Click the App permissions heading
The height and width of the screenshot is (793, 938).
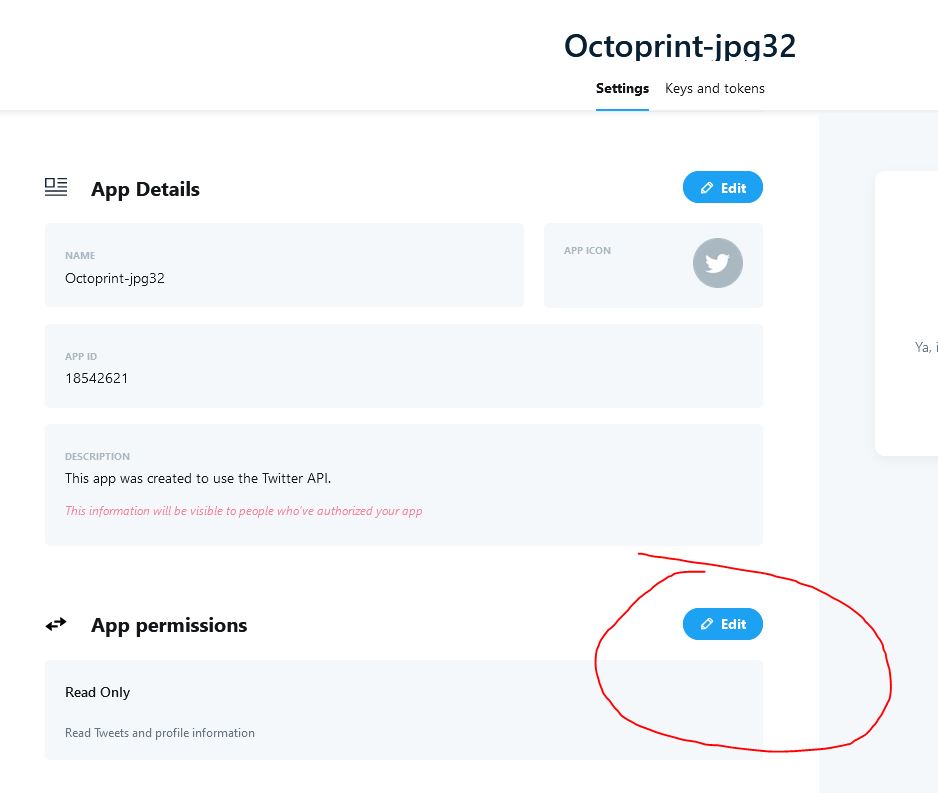pyautogui.click(x=169, y=625)
